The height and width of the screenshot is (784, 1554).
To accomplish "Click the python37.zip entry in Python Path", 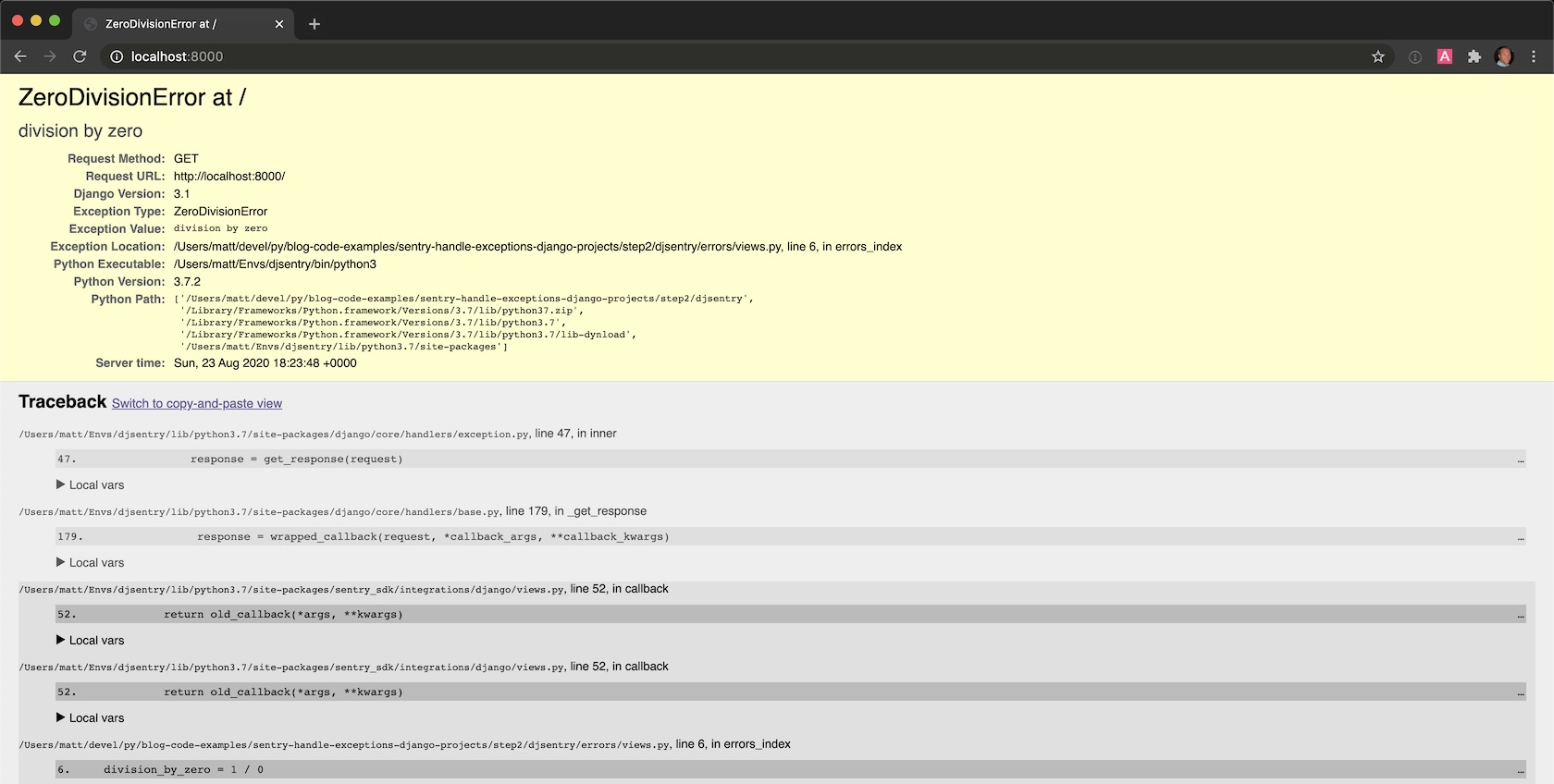I will tap(380, 311).
